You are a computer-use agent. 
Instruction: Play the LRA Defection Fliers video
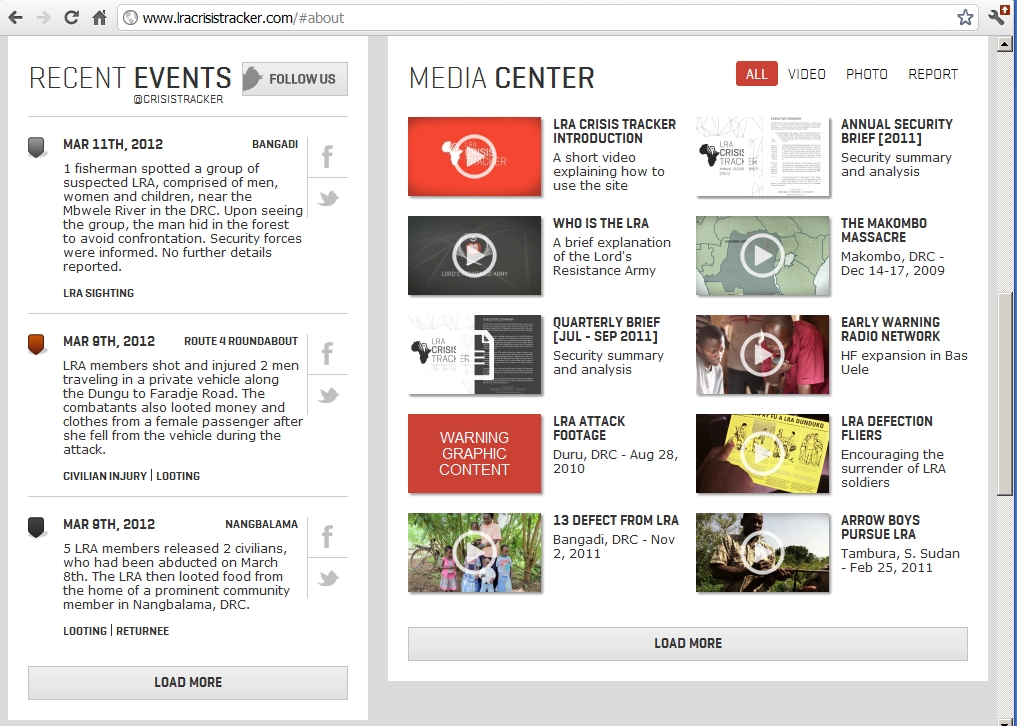point(762,454)
